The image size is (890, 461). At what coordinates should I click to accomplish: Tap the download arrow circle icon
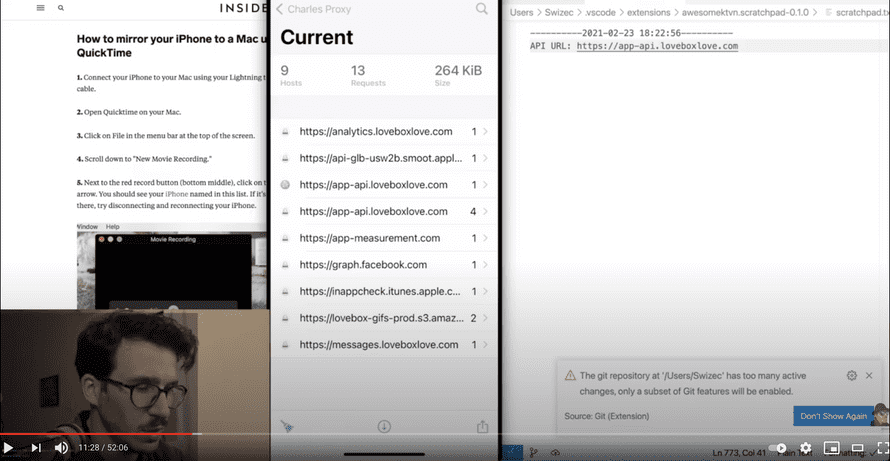click(384, 426)
